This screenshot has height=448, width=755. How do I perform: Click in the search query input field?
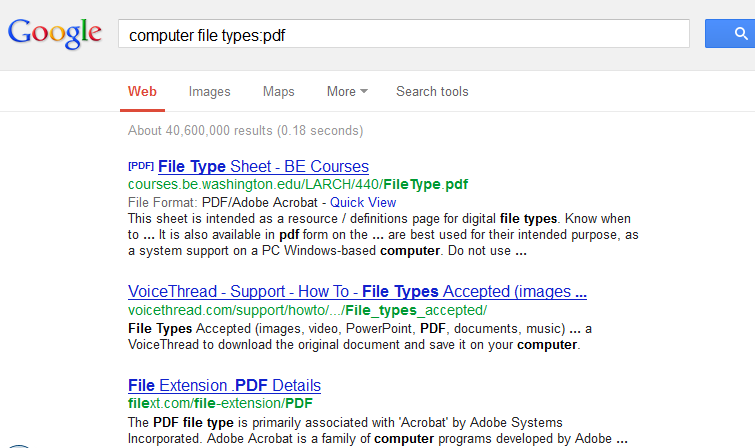pyautogui.click(x=404, y=34)
